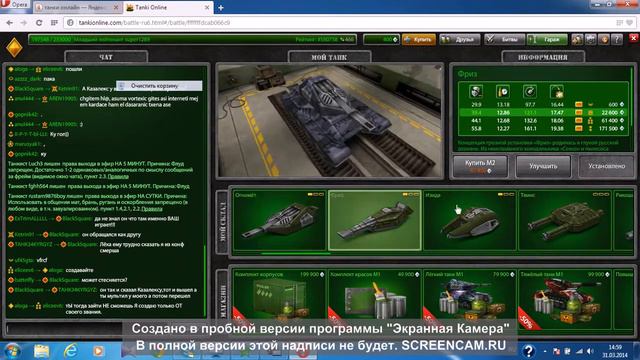Click the Фриз title in the info panel
The height and width of the screenshot is (360, 640).
[467, 74]
